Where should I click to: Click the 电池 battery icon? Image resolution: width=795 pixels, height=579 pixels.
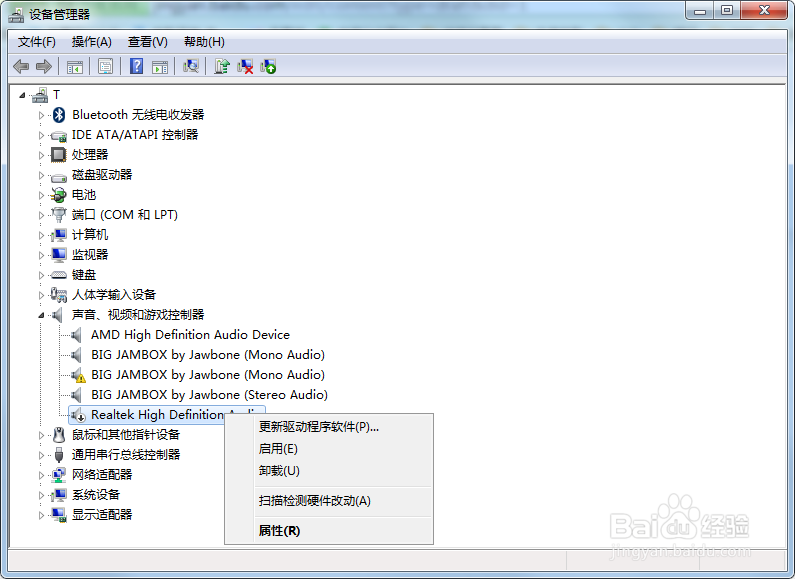[x=59, y=195]
